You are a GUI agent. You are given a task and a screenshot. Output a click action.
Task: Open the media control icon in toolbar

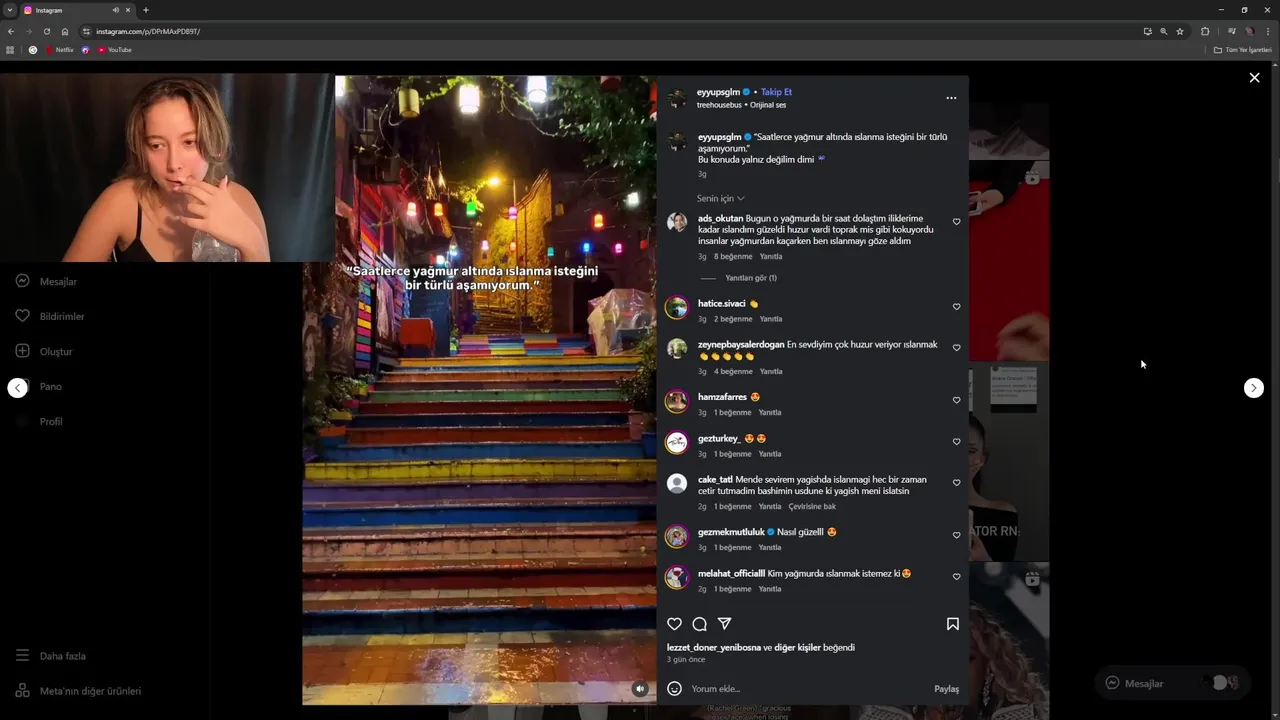point(1232,31)
